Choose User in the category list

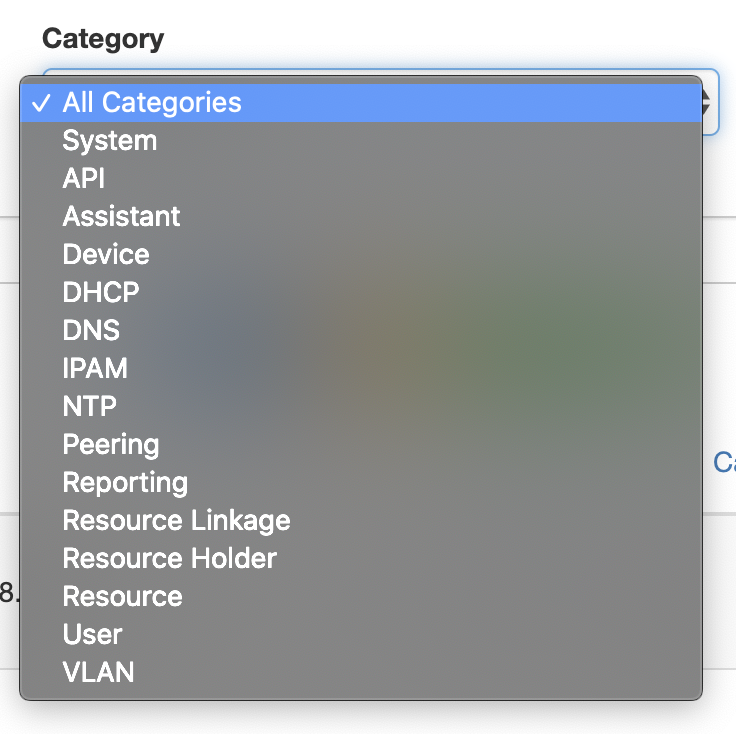92,634
